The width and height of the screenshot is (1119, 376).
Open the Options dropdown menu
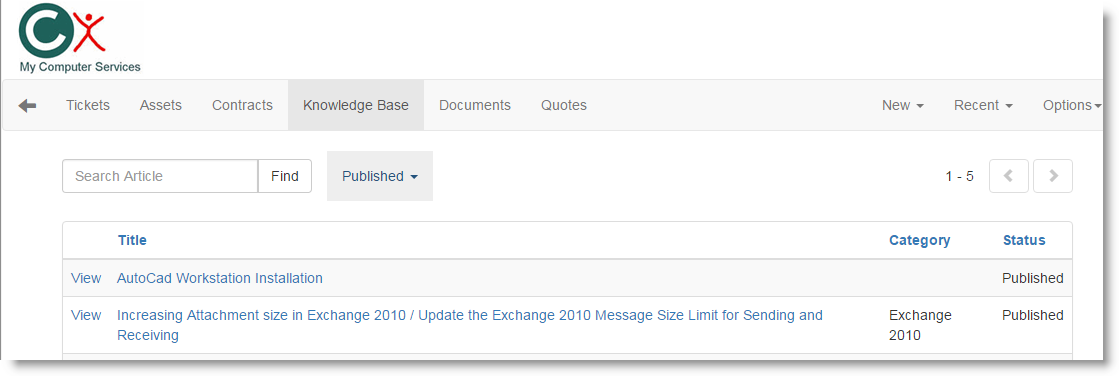(x=1072, y=106)
